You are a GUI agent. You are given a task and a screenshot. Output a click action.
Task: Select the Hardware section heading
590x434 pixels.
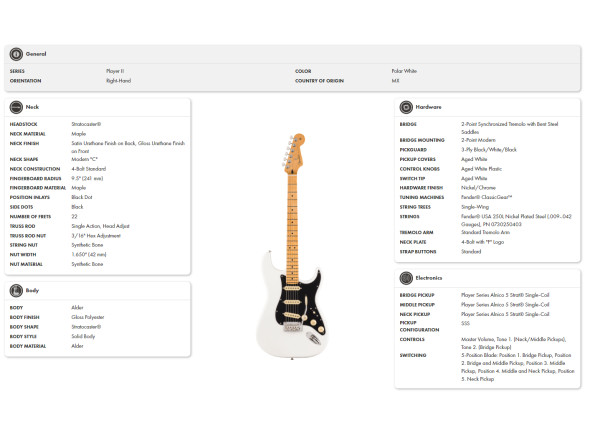tap(428, 107)
